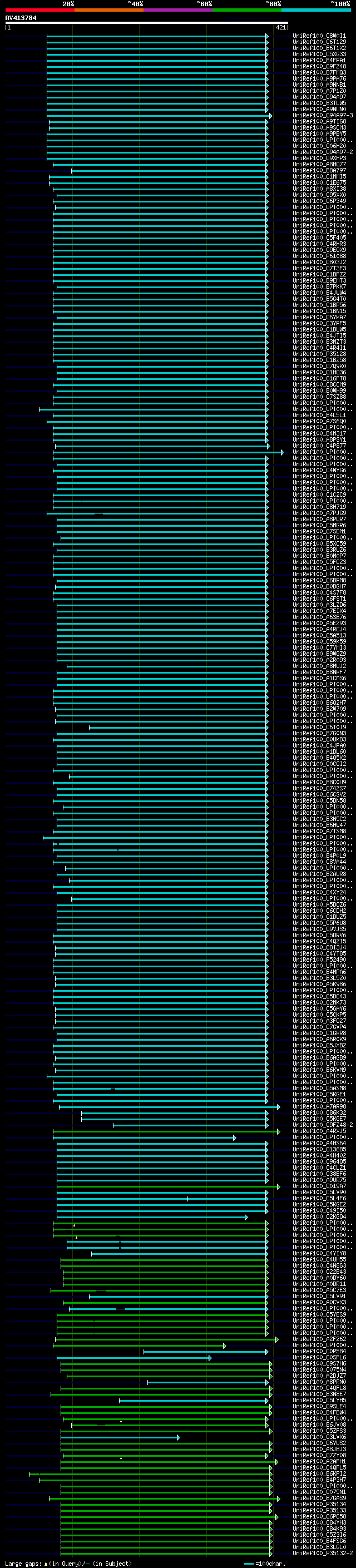
Task: Select hit label UniRef100_A9UR75
Action: coord(319,1180)
